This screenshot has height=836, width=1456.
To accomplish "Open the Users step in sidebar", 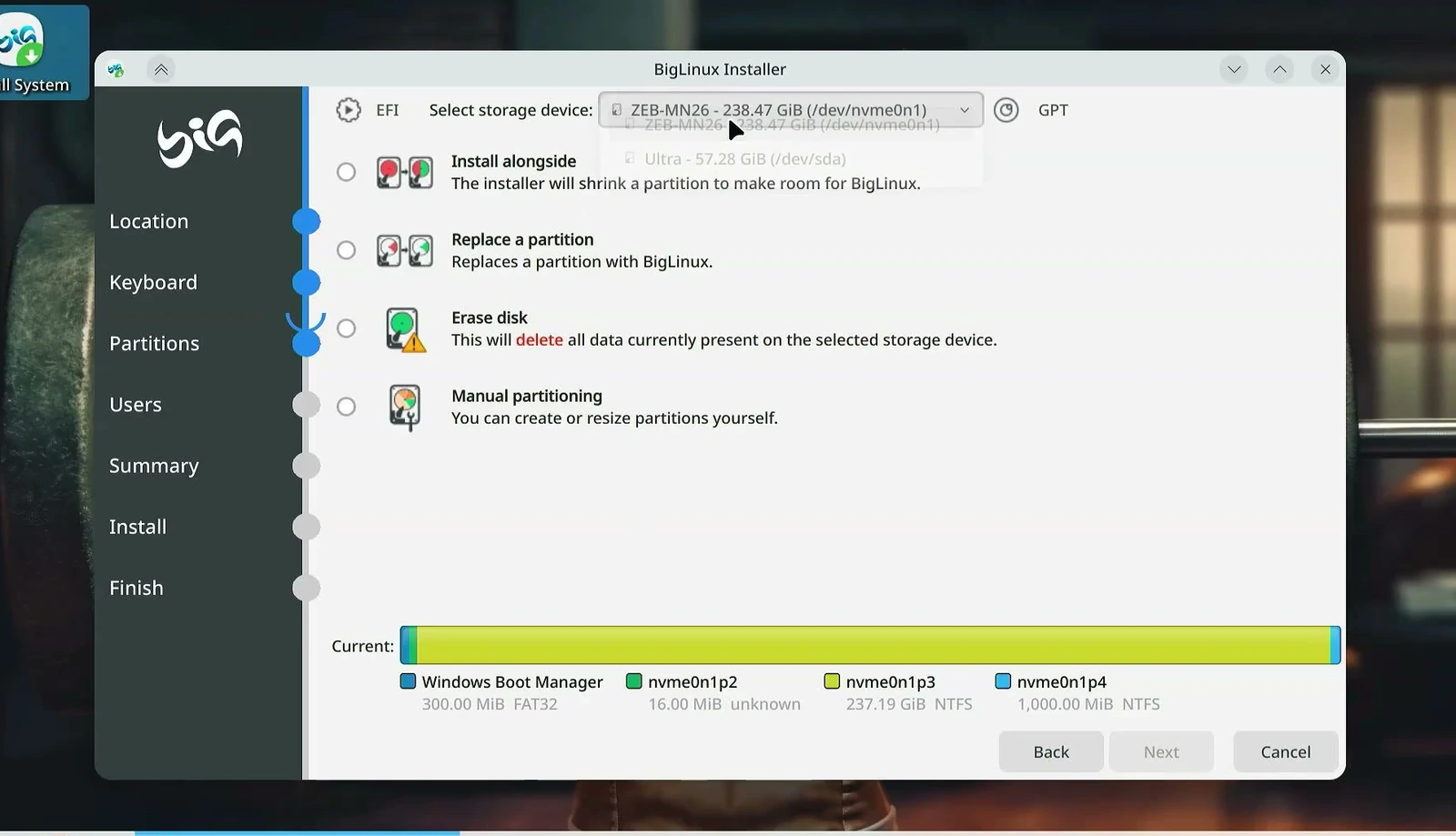I will (x=136, y=404).
